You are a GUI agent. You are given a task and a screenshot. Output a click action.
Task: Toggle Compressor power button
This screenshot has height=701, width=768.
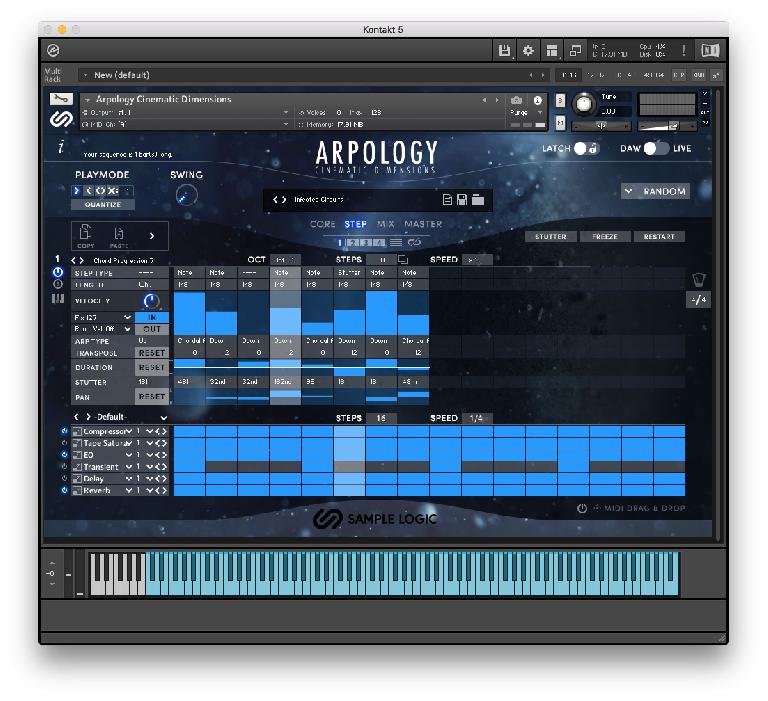[x=64, y=431]
